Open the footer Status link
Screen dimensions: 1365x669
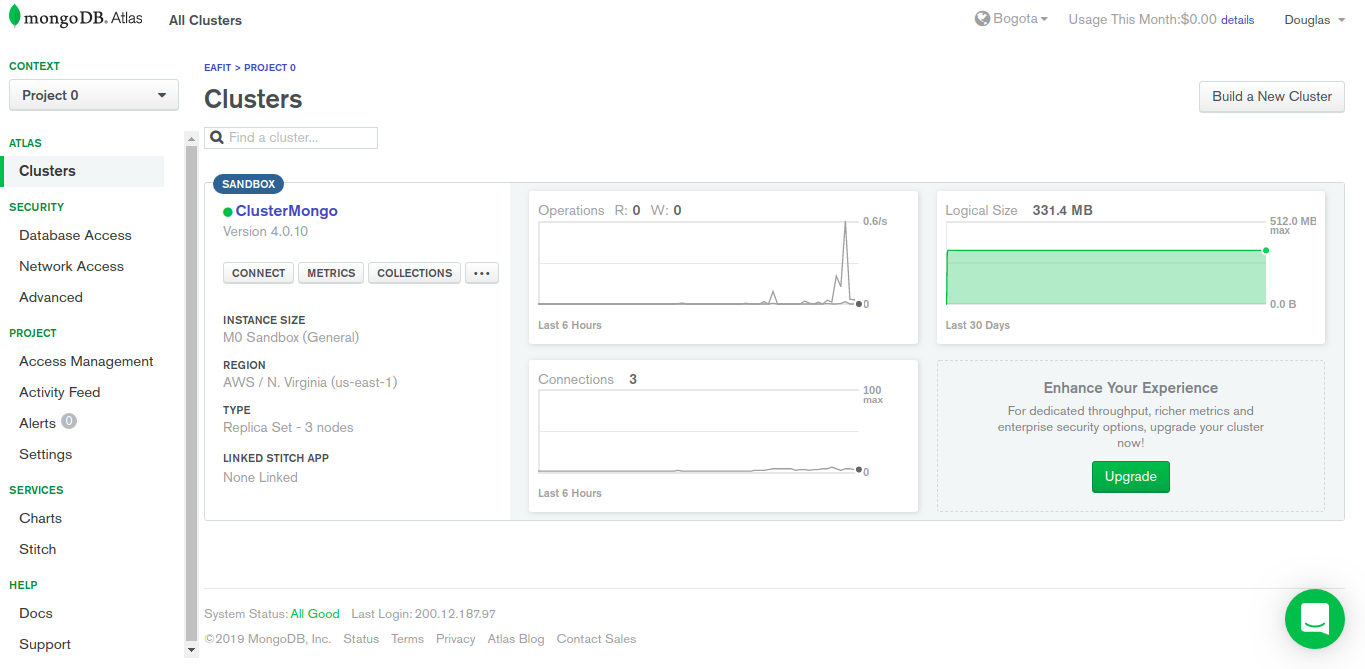pos(361,639)
